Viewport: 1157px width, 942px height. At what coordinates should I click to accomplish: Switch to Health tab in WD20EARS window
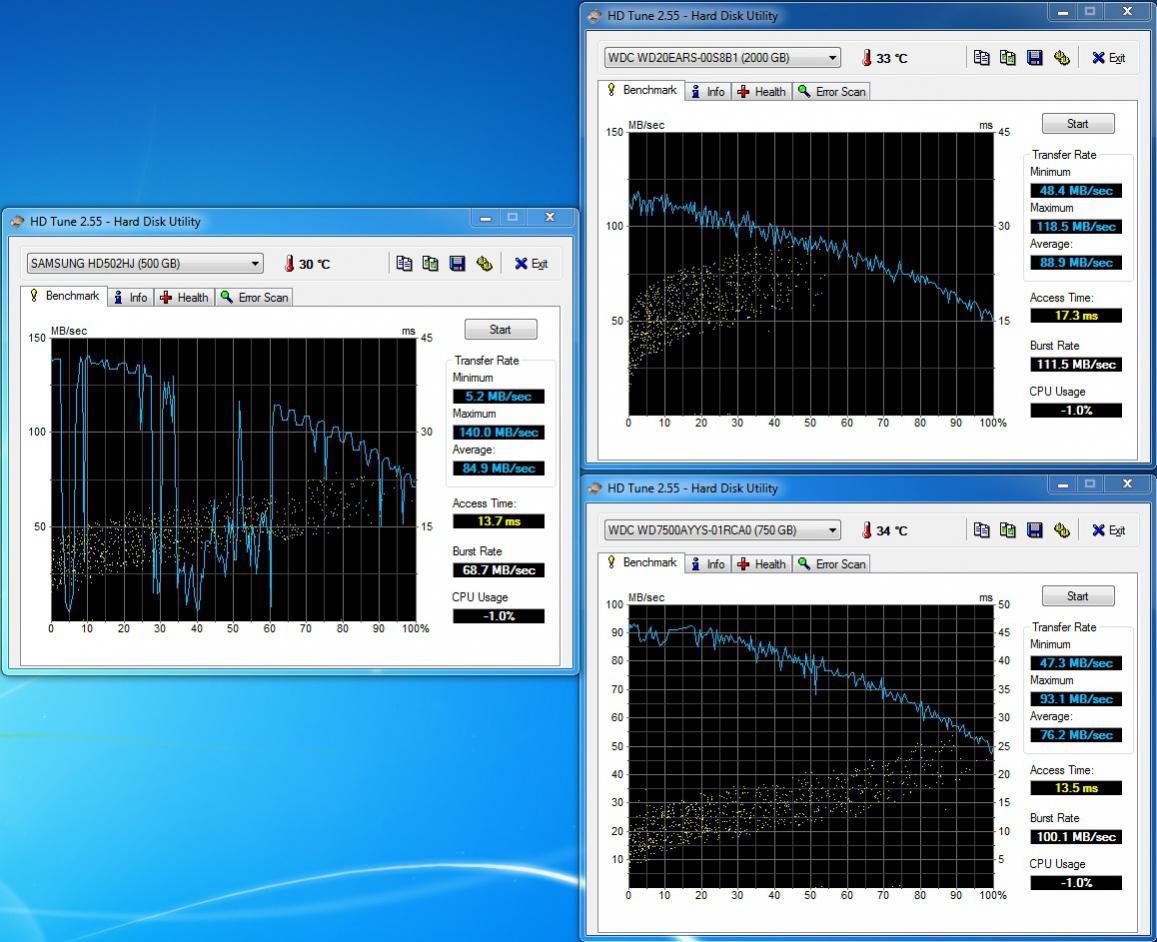click(x=762, y=91)
